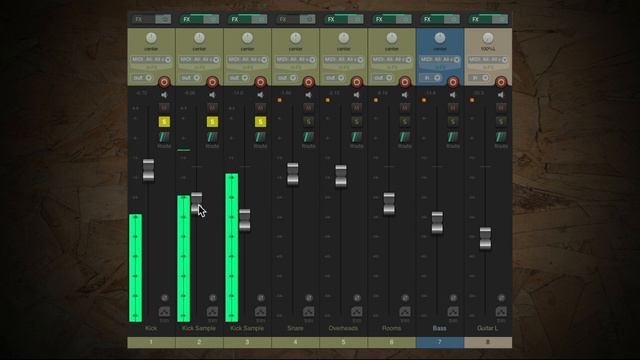Click the Snare track phase icon
Screen dimensions: 640x360
point(309,298)
